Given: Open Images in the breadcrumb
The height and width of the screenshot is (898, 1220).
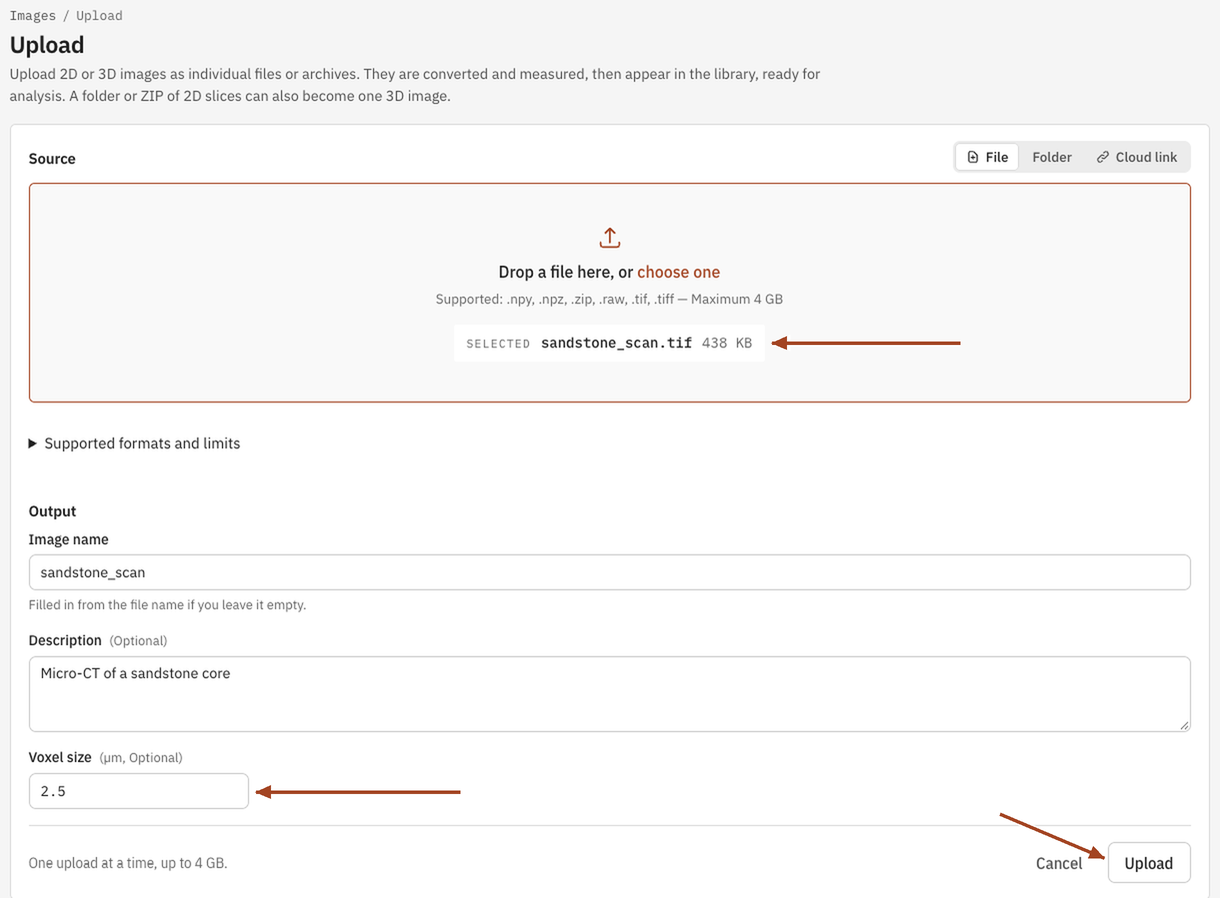Looking at the screenshot, I should 33,16.
